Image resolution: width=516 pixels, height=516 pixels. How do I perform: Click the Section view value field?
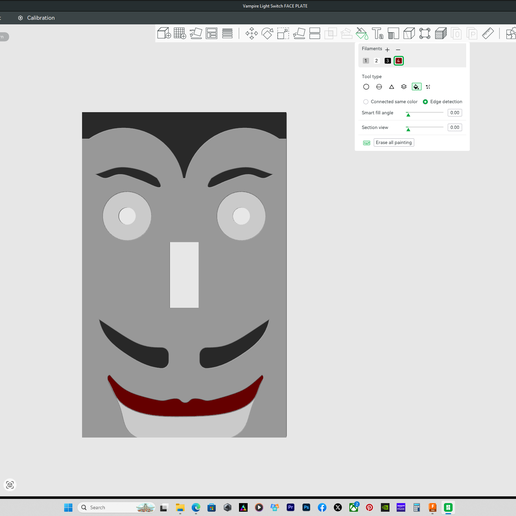[x=455, y=127]
